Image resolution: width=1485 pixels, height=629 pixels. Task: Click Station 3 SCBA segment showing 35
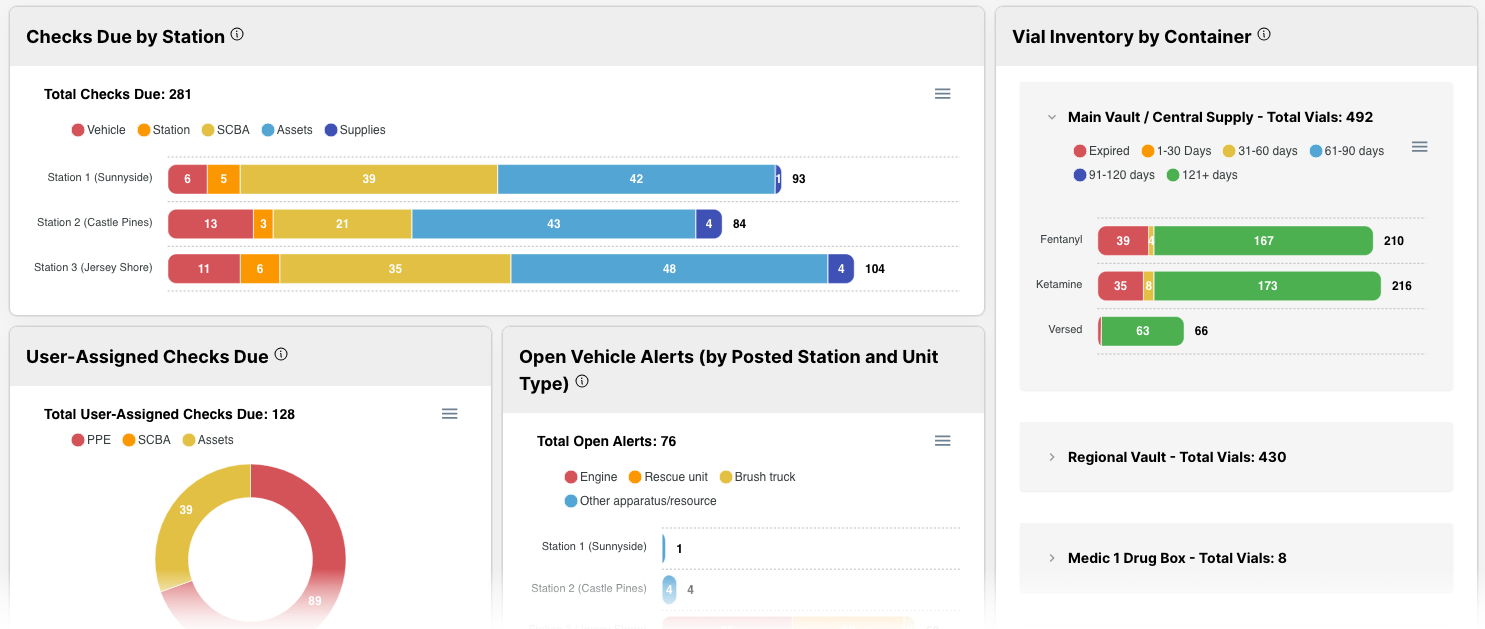tap(396, 269)
